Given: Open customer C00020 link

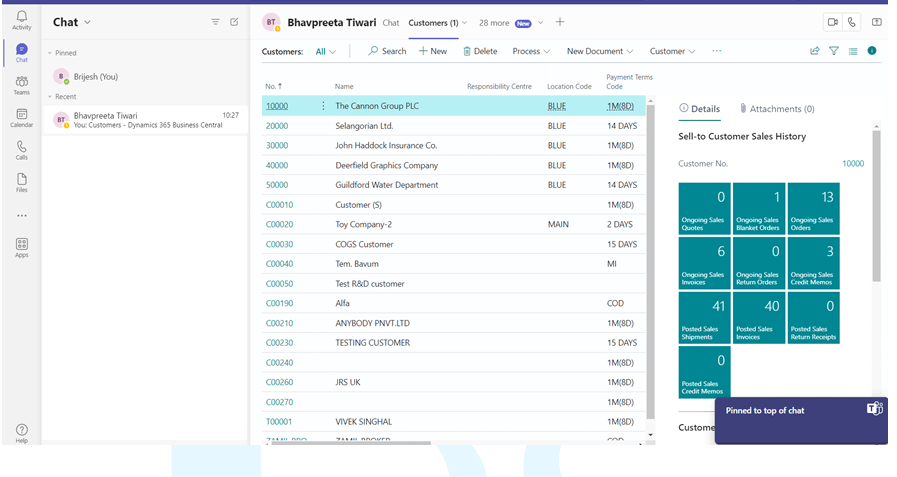Looking at the screenshot, I should coord(279,224).
